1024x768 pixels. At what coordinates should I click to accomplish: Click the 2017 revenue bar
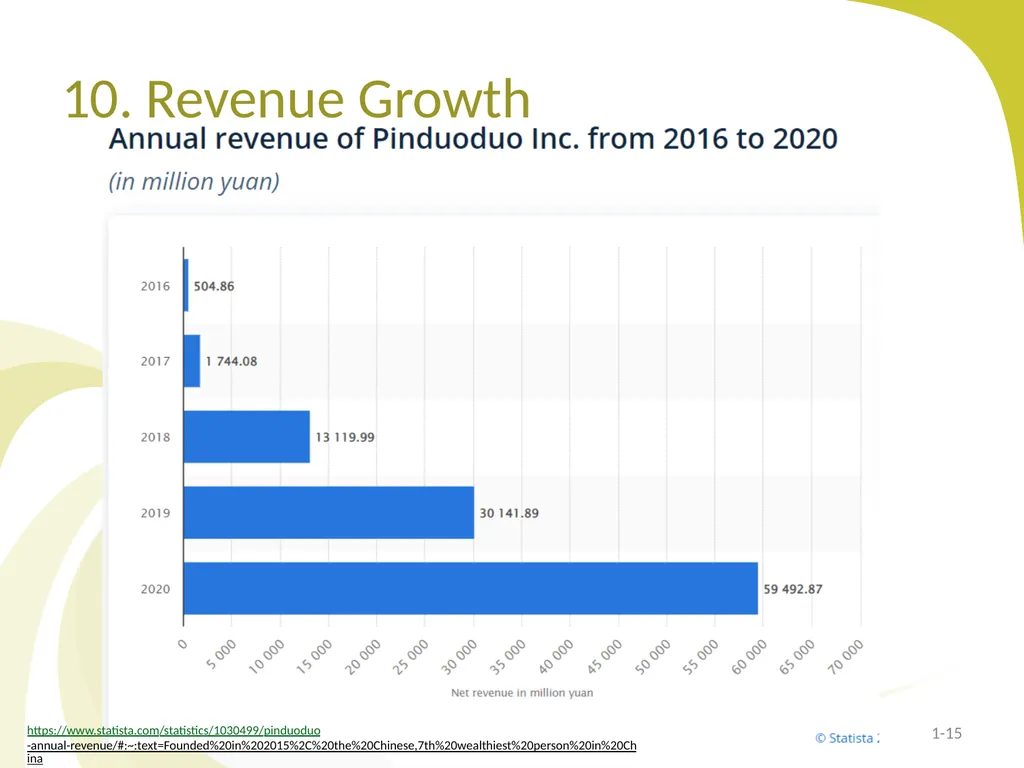pyautogui.click(x=192, y=361)
